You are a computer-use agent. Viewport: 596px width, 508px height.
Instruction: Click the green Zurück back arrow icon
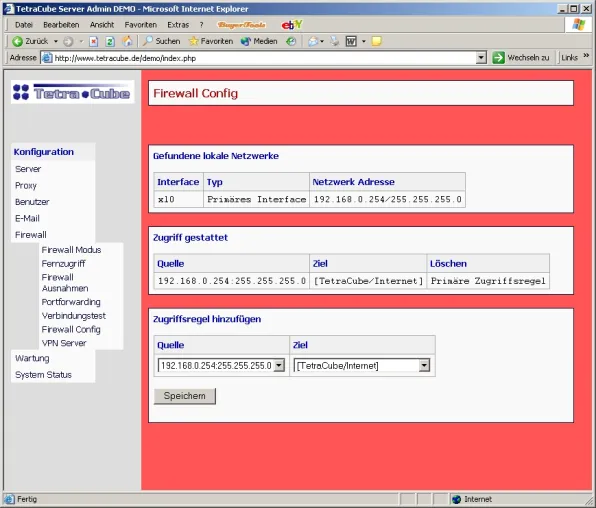(17, 41)
